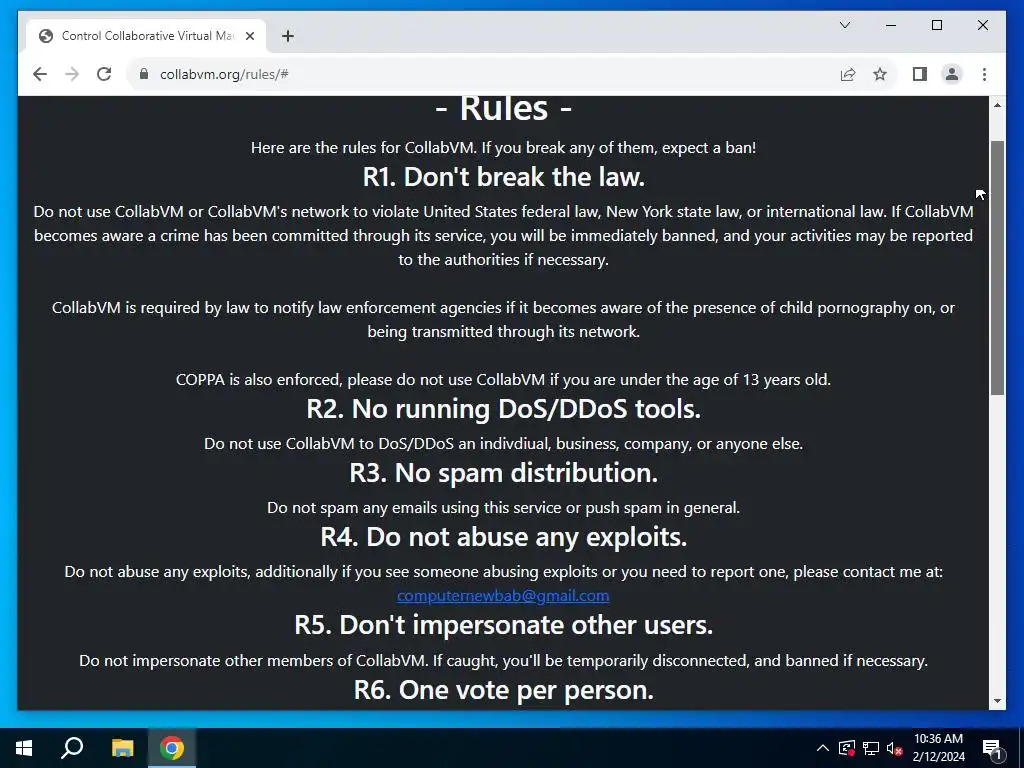The image size is (1024, 768).
Task: Open the Chrome profile menu
Action: pos(952,74)
